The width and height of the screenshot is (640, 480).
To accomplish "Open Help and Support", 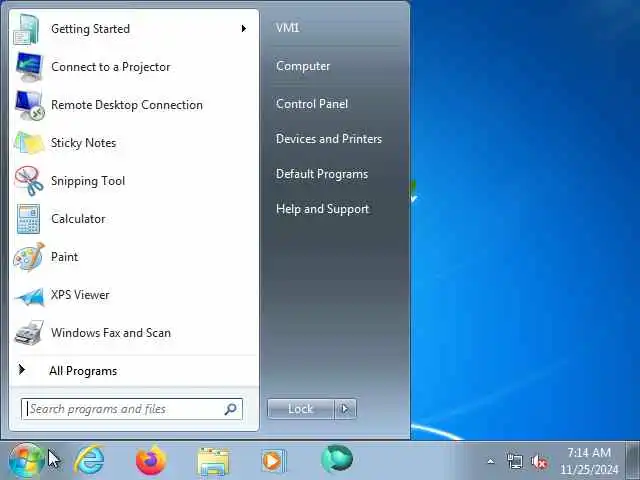I will pos(322,209).
